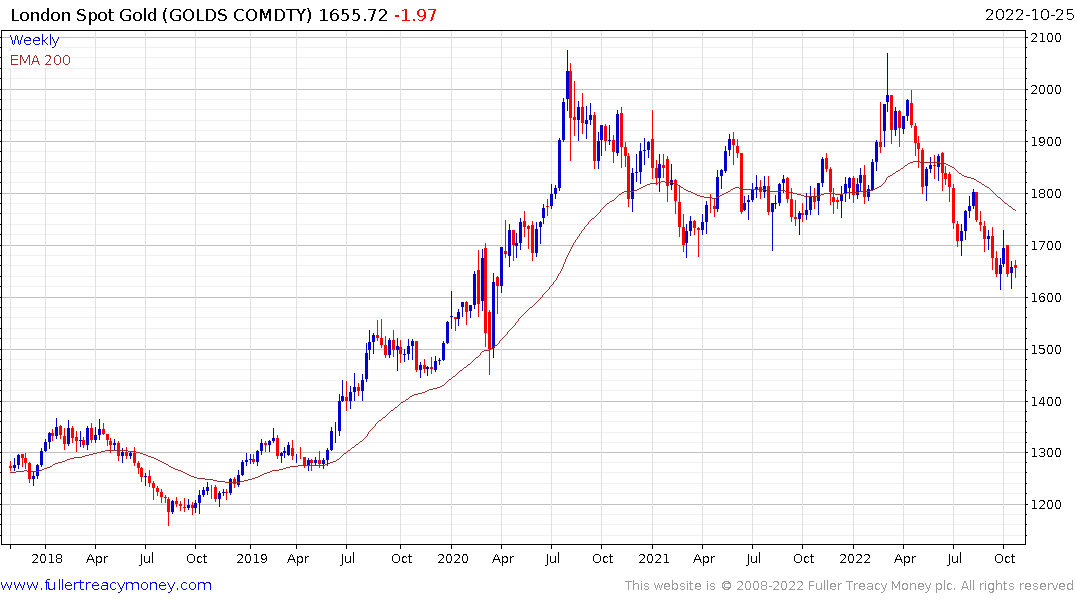Click the Weekly timeframe label
The width and height of the screenshot is (1075, 600).
coord(34,40)
